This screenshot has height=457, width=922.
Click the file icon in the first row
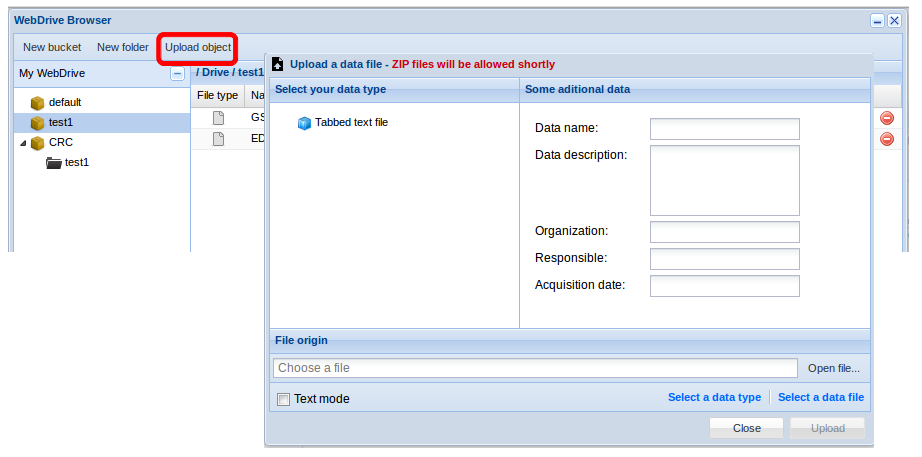point(218,118)
